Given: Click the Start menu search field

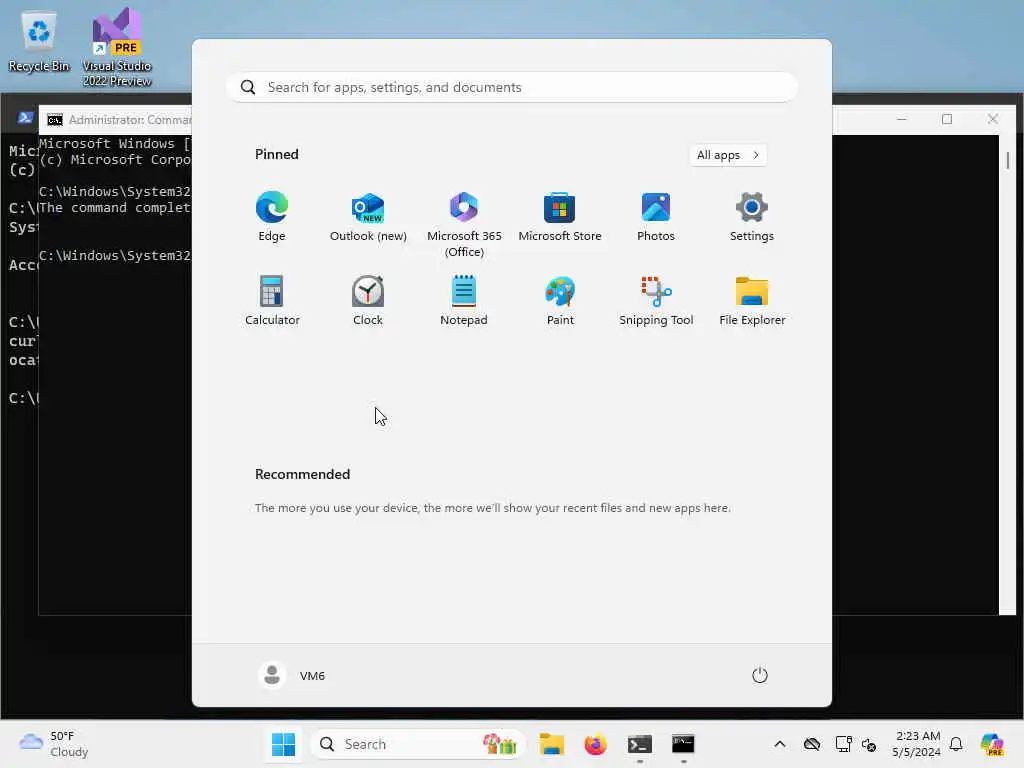Looking at the screenshot, I should [512, 88].
